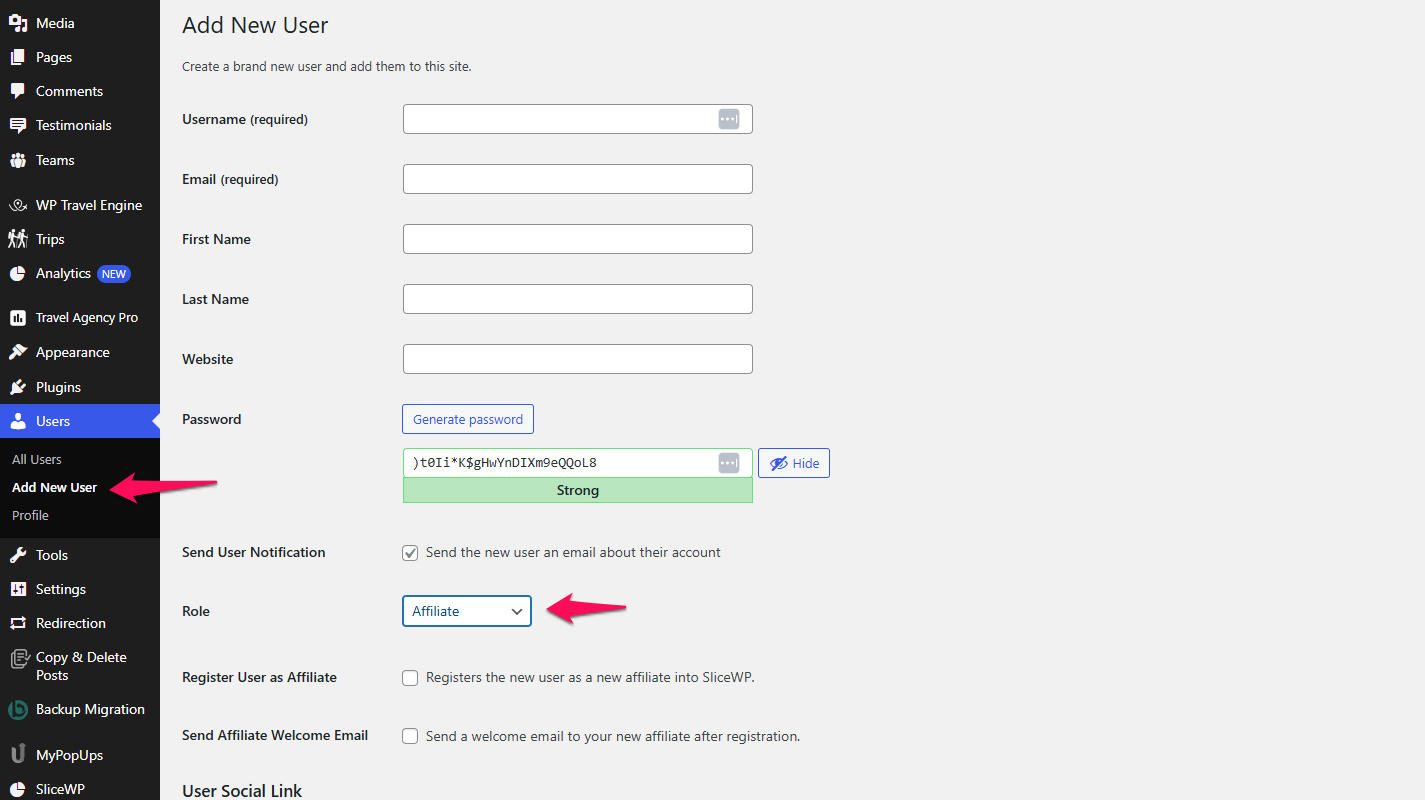The height and width of the screenshot is (800, 1425).
Task: Click inside the Email input field
Action: click(577, 178)
